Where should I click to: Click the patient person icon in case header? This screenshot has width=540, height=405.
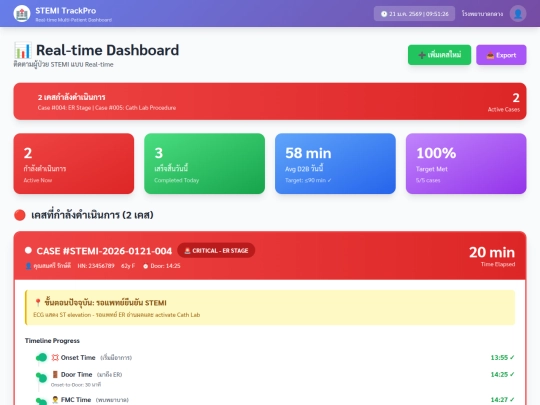[29, 266]
